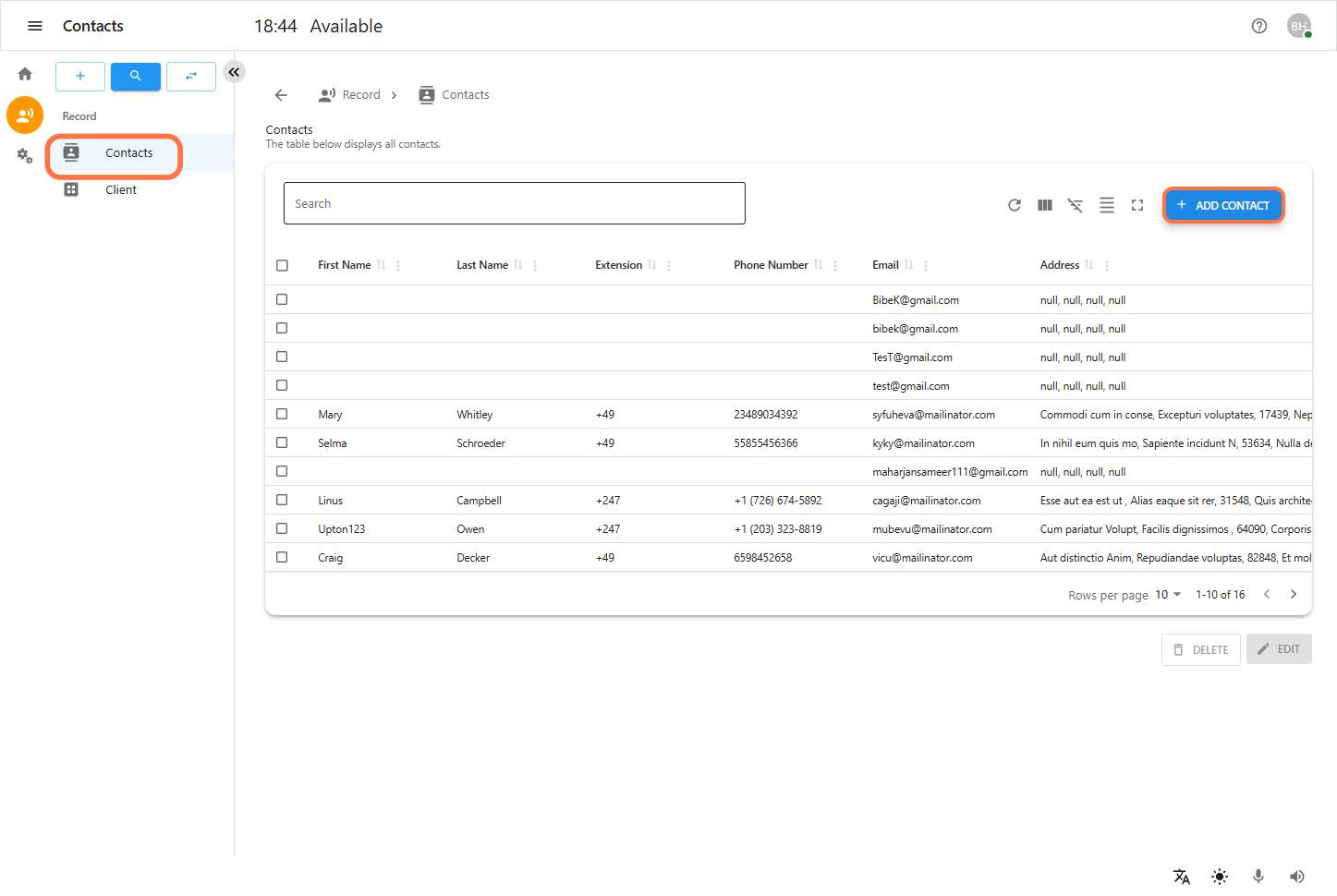Click into the Search field
This screenshot has height=896, width=1337.
(514, 203)
